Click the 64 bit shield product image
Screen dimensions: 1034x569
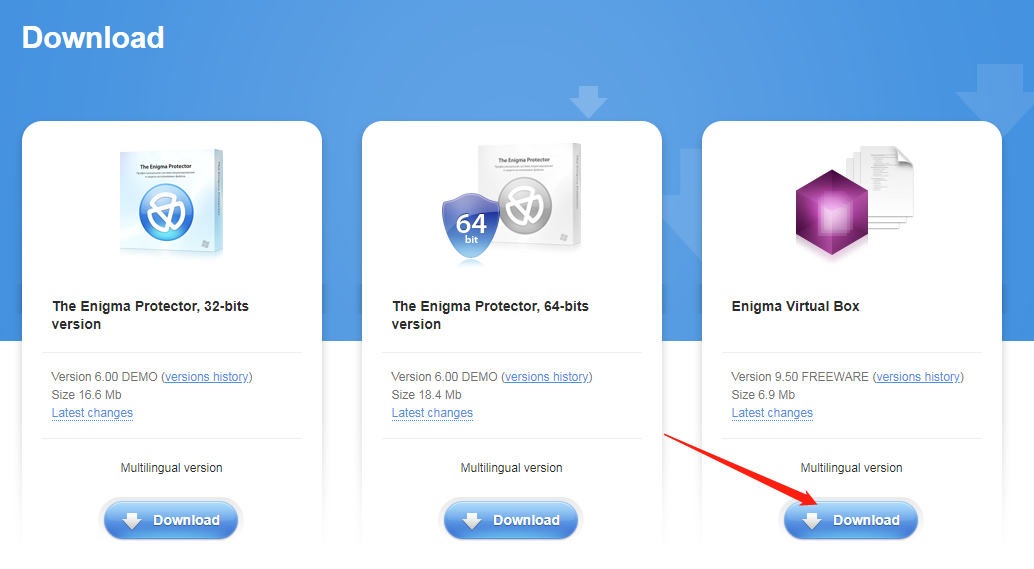(470, 227)
